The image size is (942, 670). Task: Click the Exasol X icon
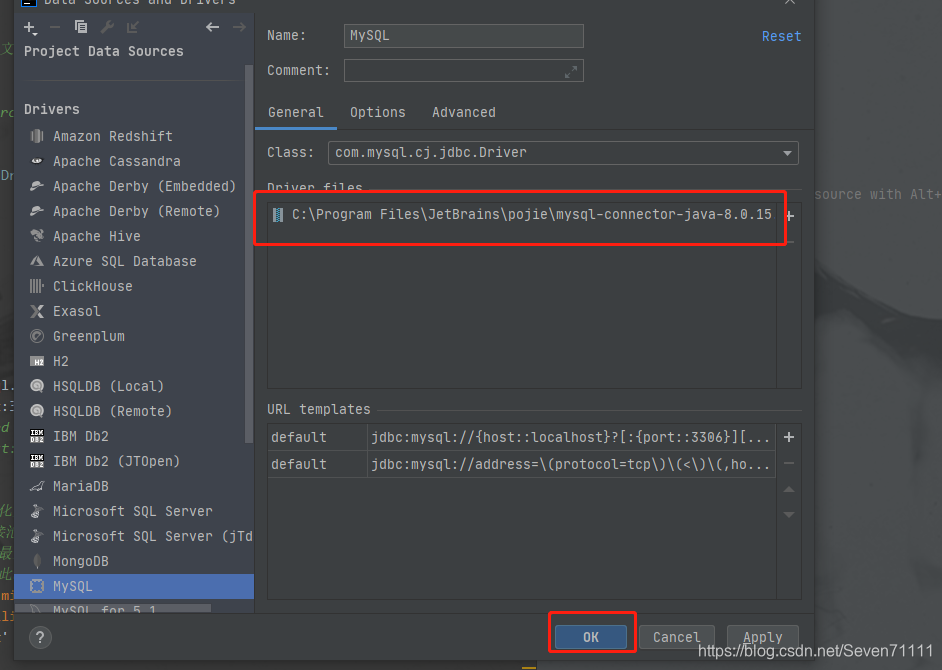click(37, 311)
